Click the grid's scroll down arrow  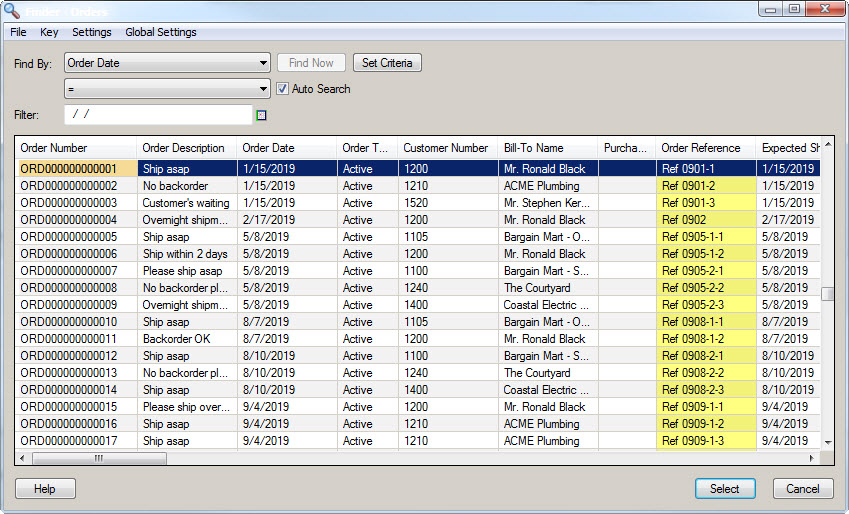pos(828,443)
